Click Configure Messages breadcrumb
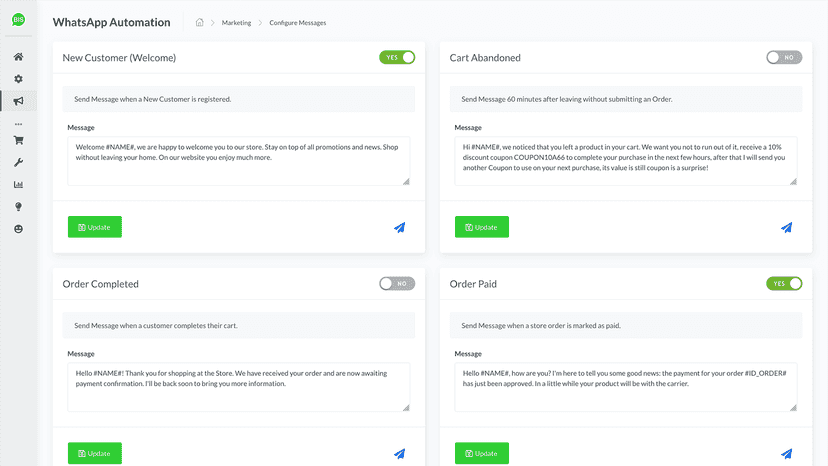The width and height of the screenshot is (828, 466). 297,23
